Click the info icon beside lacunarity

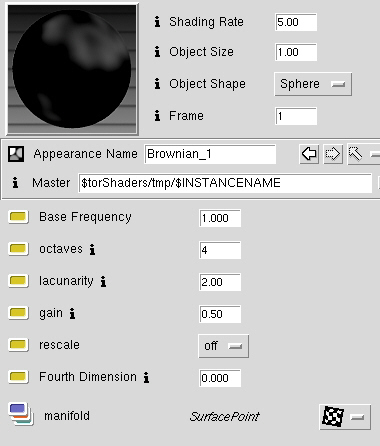pos(103,282)
